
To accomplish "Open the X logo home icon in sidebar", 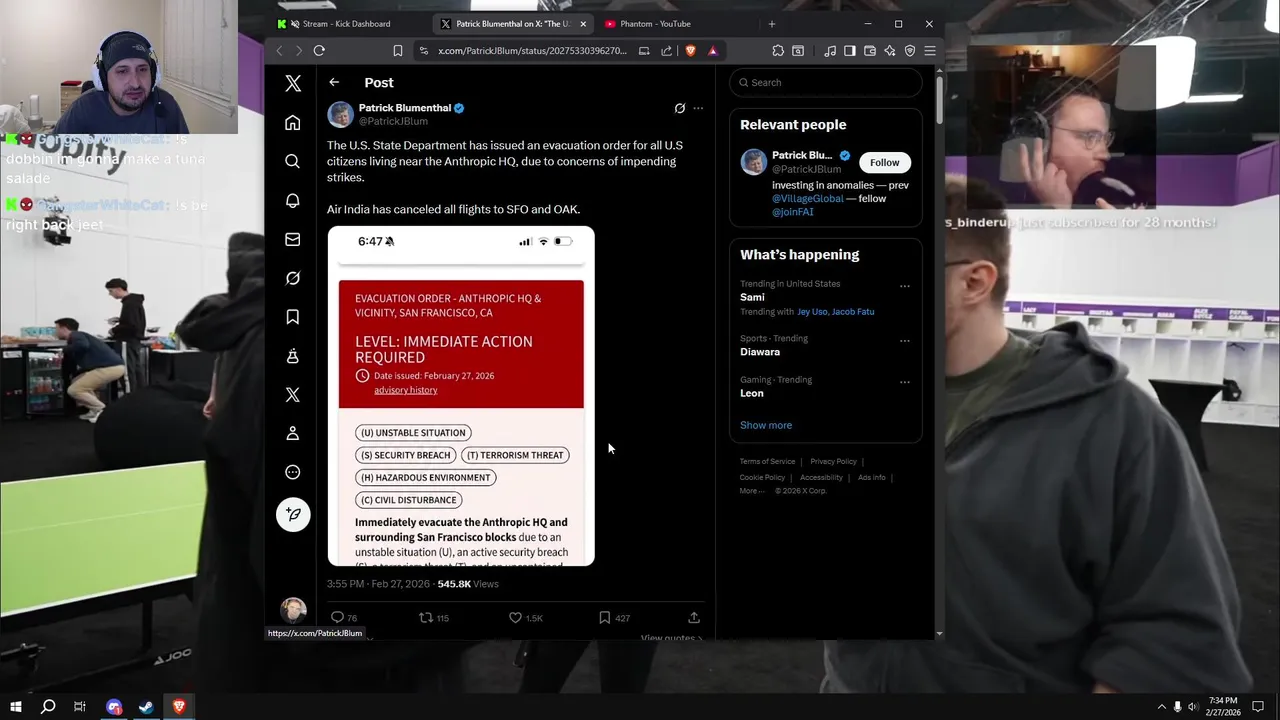I will click(293, 84).
